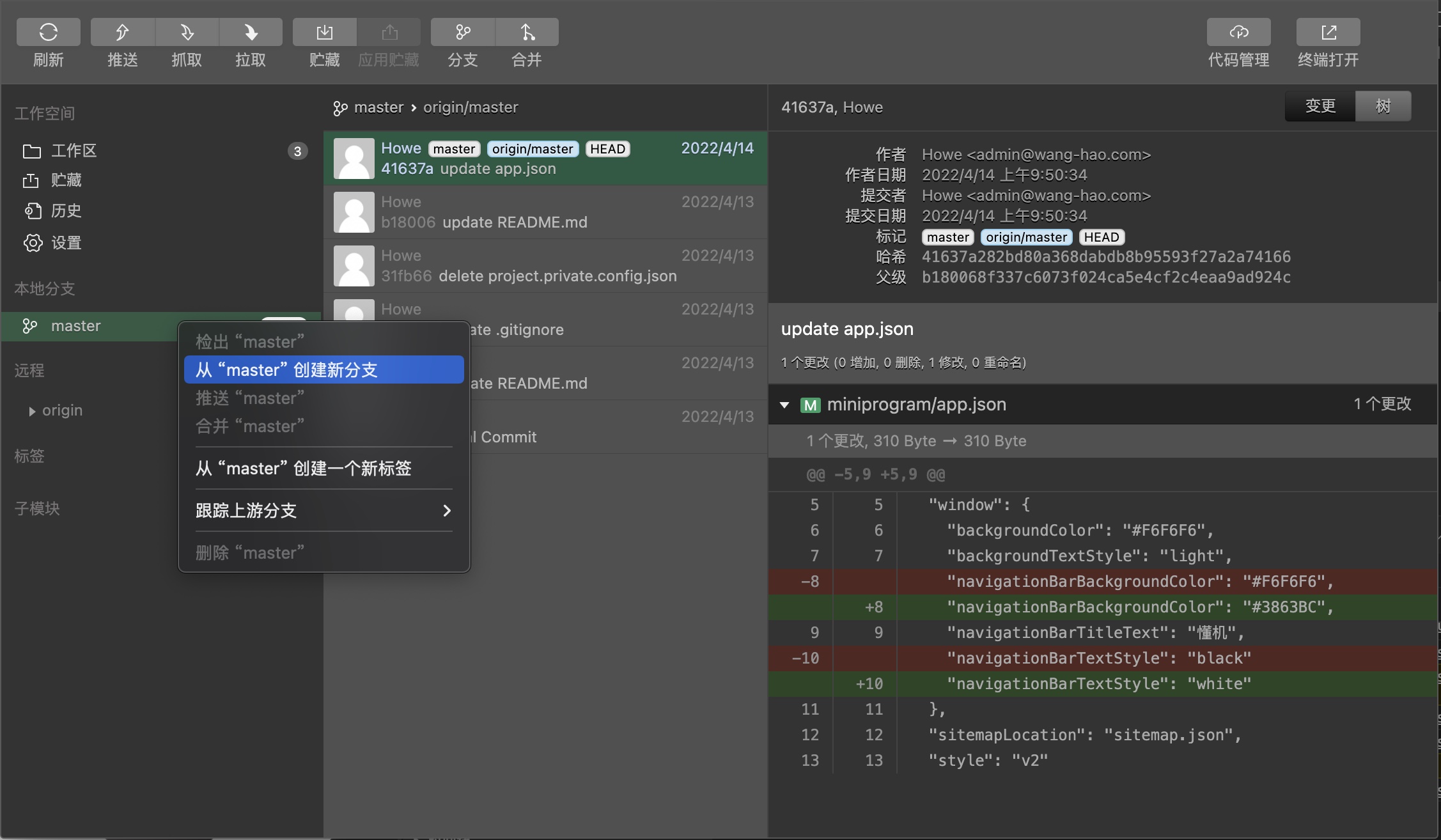This screenshot has height=840, width=1441.
Task: Click the 父级 parent hash b180068f...
Action: (x=1106, y=277)
